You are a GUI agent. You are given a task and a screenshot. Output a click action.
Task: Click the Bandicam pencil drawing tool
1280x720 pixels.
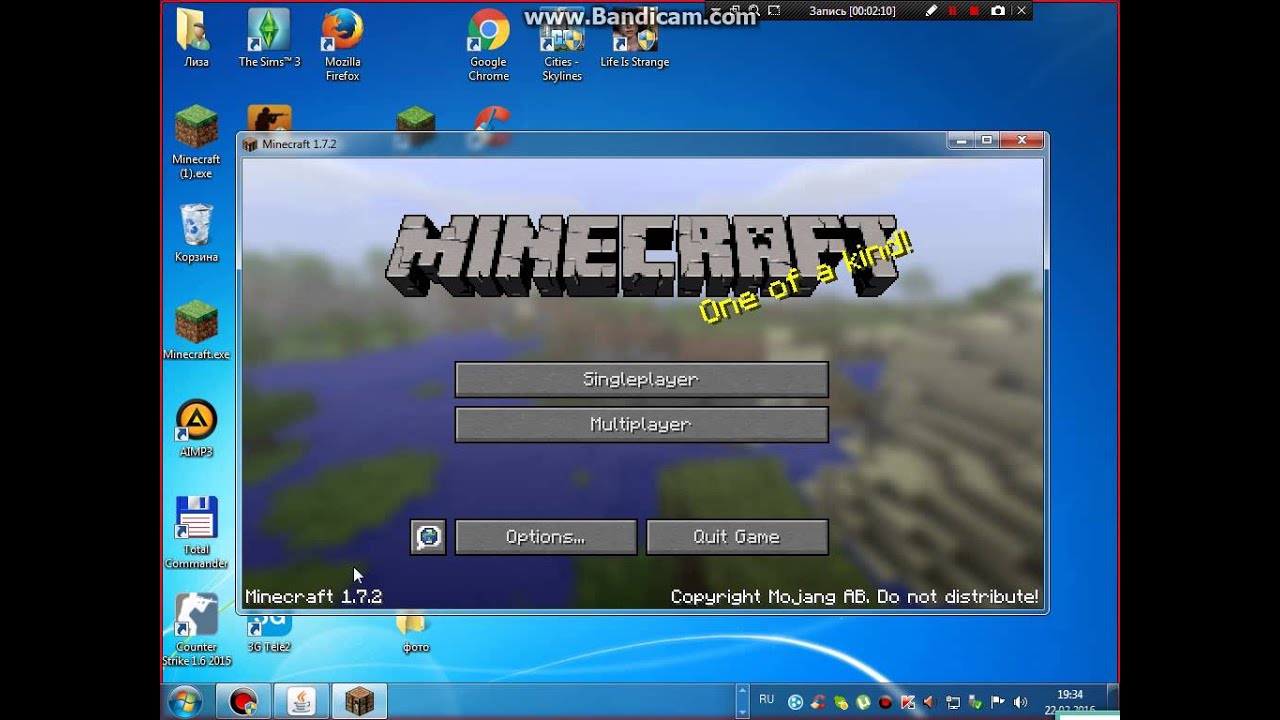point(931,11)
